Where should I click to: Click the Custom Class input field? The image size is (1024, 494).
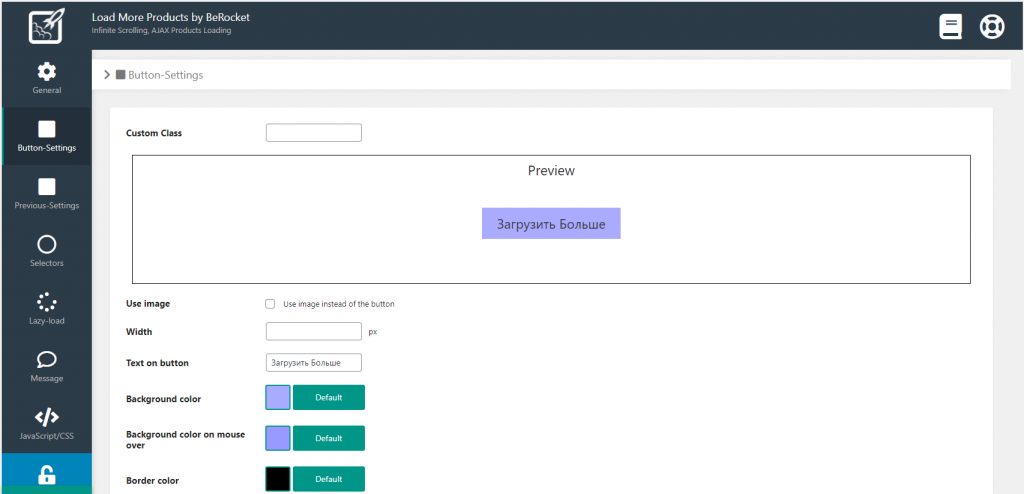tap(313, 133)
